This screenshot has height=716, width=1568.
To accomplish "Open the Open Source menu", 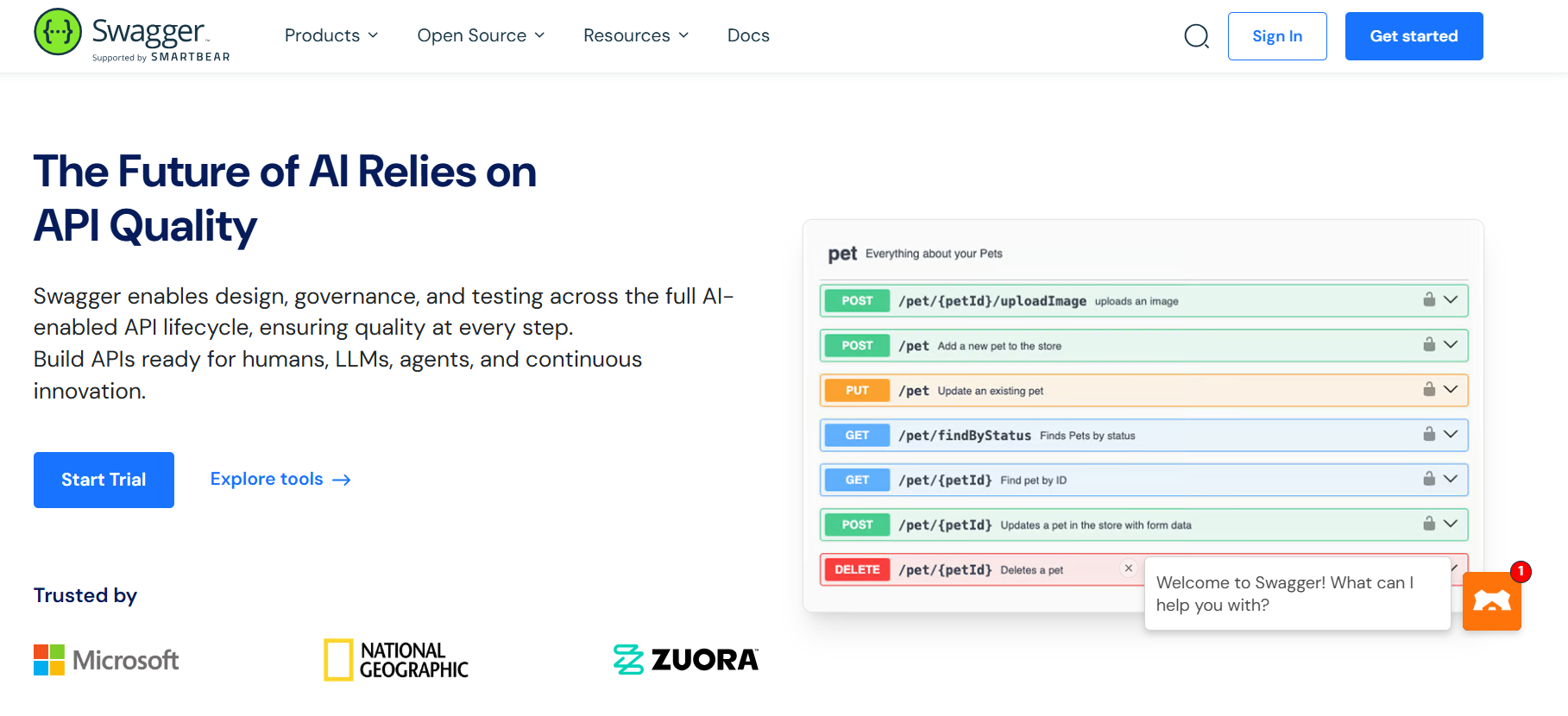I will click(x=481, y=35).
